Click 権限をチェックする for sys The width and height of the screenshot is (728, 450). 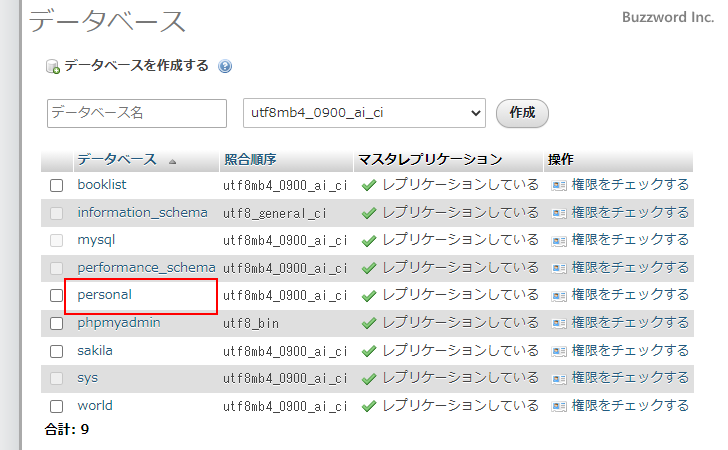coord(630,378)
